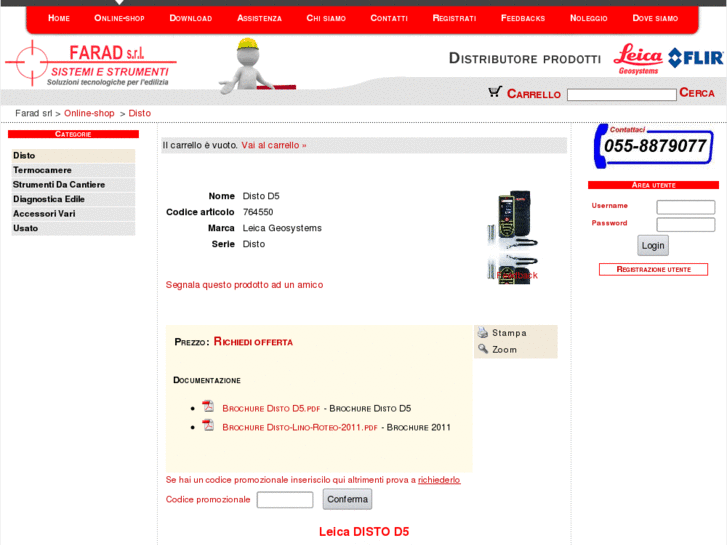This screenshot has width=727, height=545.
Task: Select Usato category
Action: 73,228
